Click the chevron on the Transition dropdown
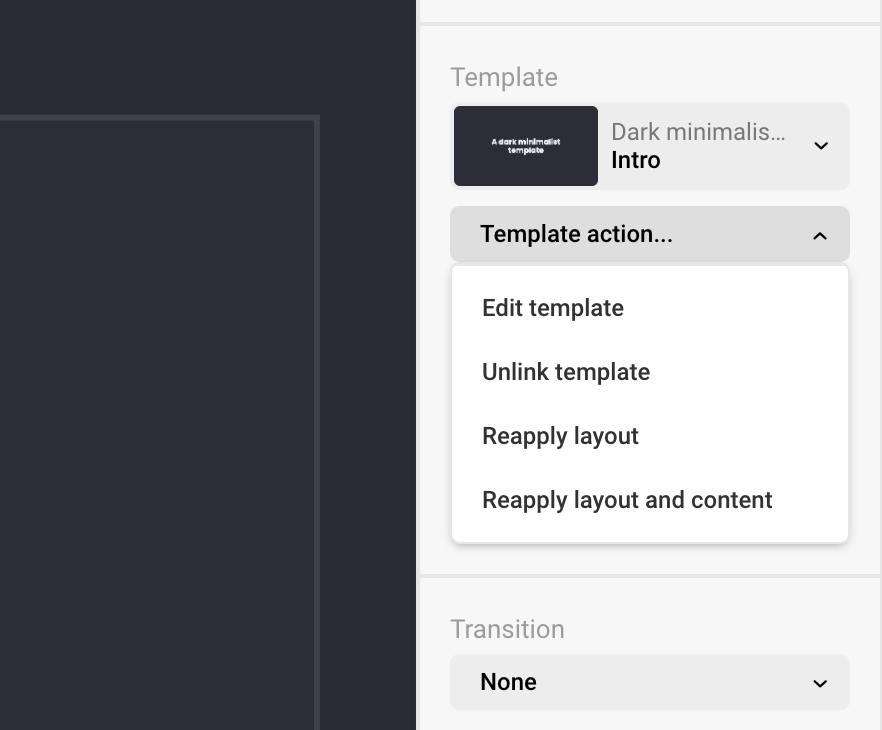 click(820, 683)
